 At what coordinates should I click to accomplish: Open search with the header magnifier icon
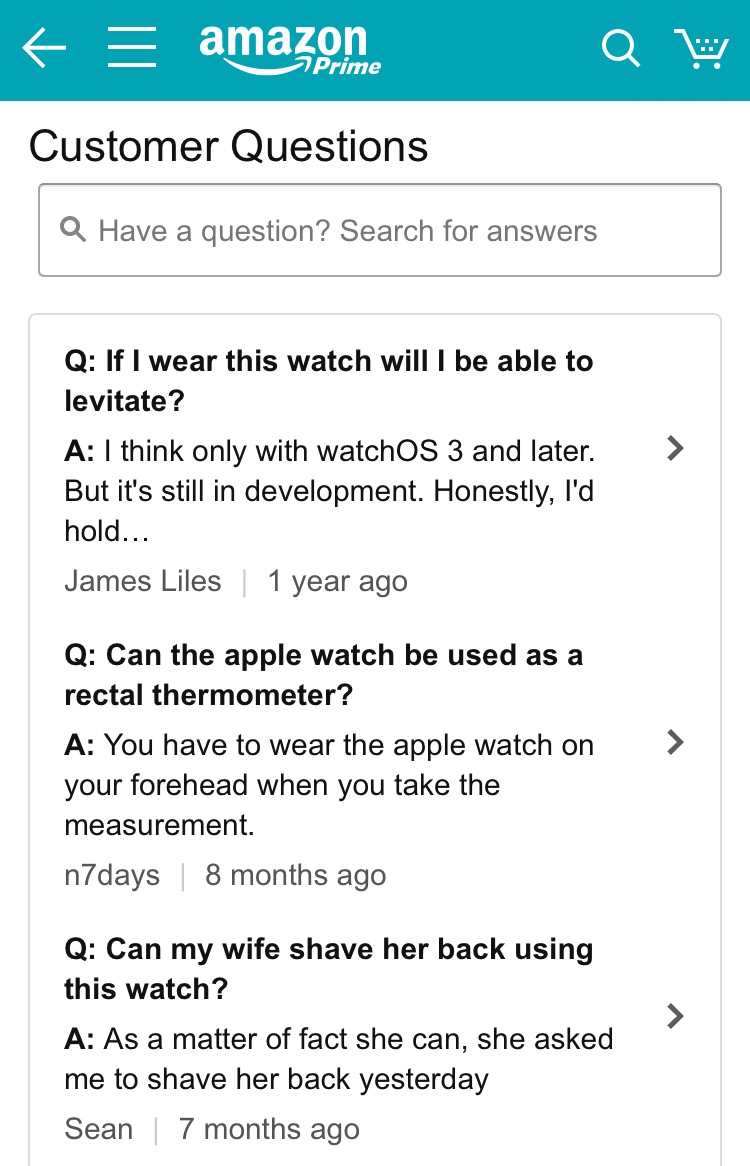tap(621, 48)
